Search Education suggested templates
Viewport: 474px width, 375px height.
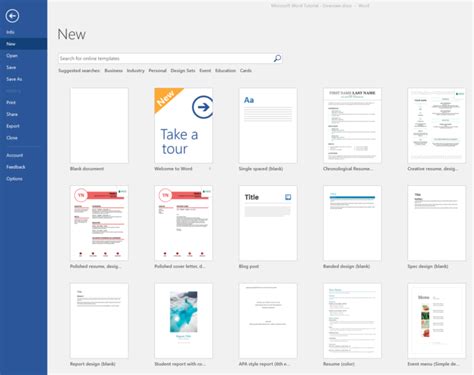pos(225,70)
